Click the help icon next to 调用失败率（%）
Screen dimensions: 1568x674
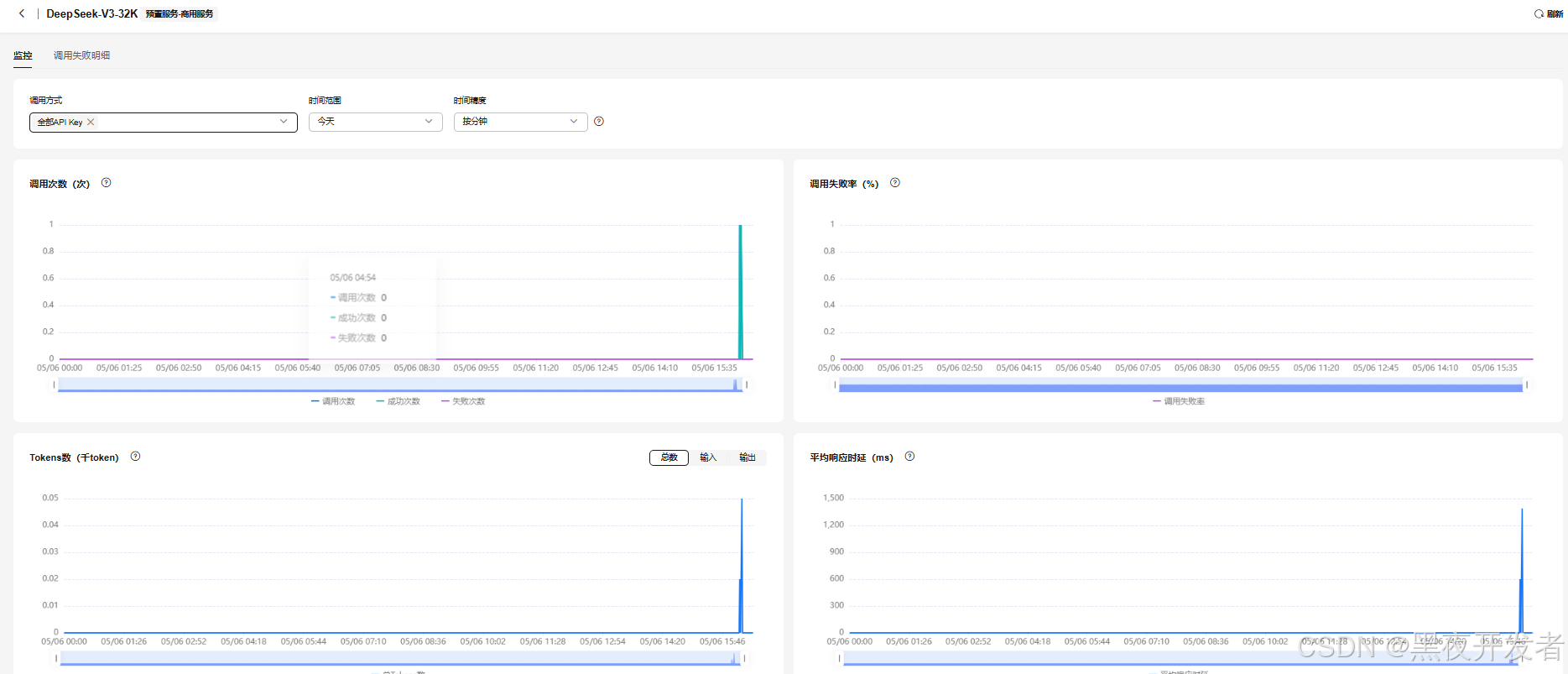tap(895, 183)
